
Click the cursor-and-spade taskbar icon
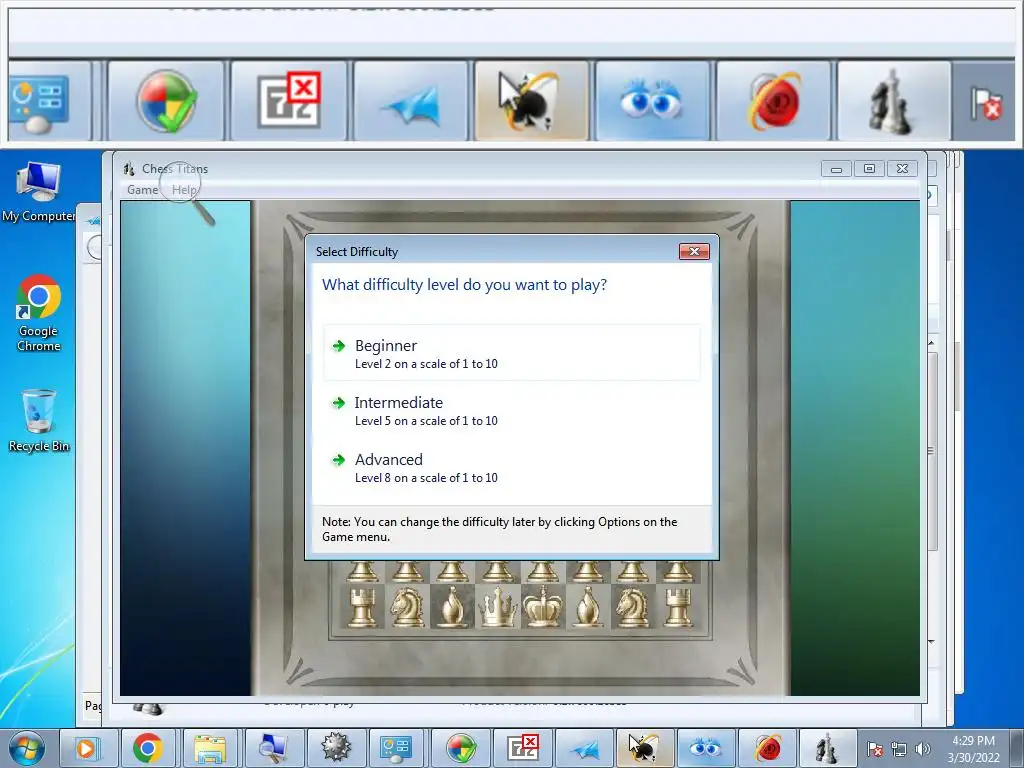(x=644, y=748)
